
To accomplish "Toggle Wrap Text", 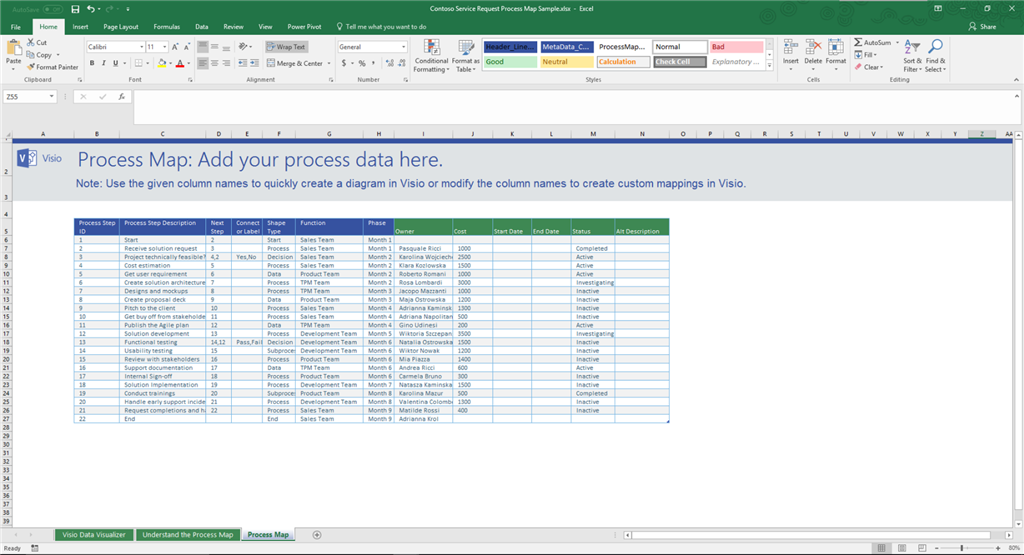I will [286, 47].
